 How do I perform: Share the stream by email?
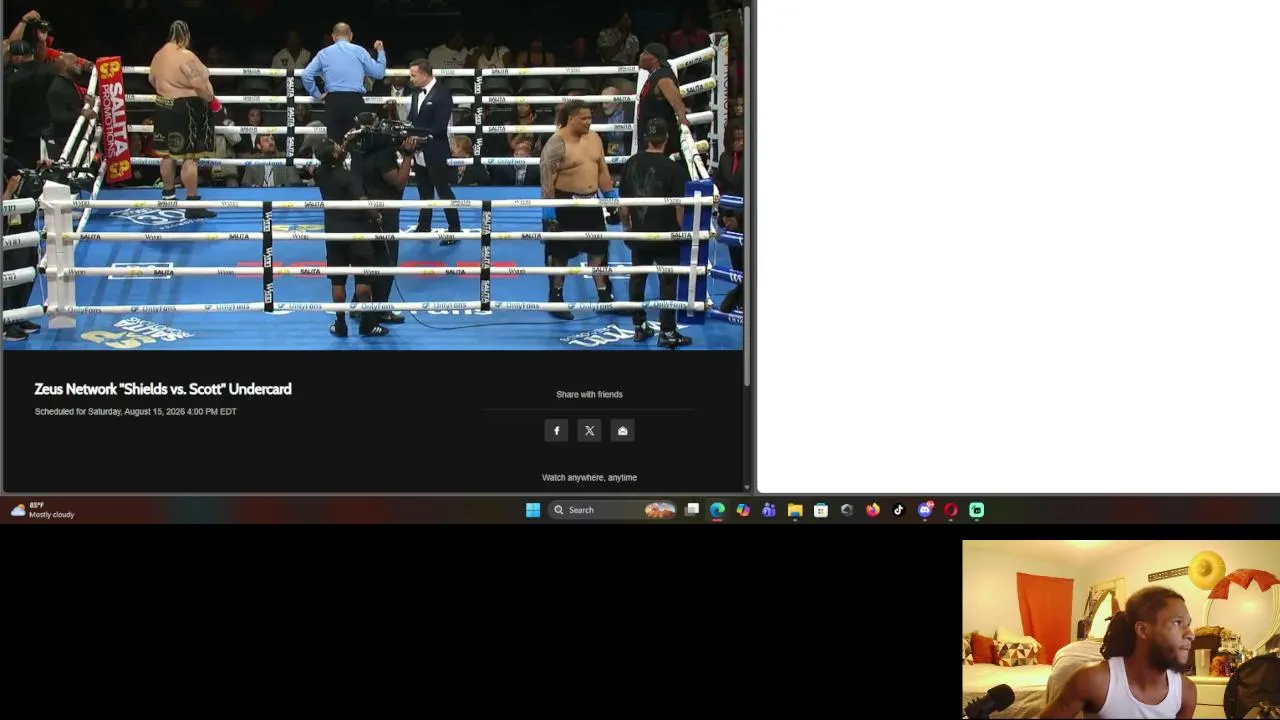(x=623, y=431)
